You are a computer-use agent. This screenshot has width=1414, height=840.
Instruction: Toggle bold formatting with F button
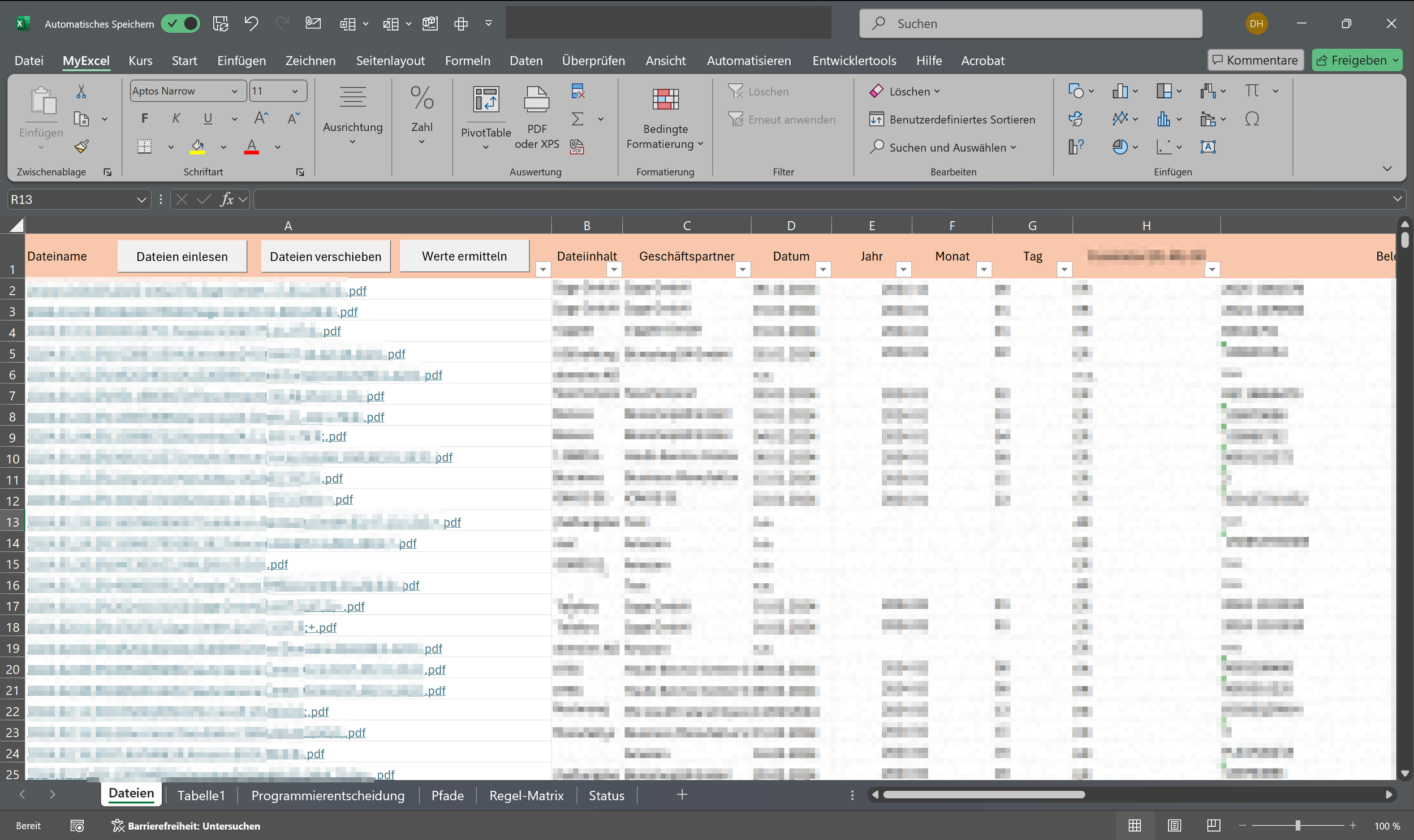[144, 118]
